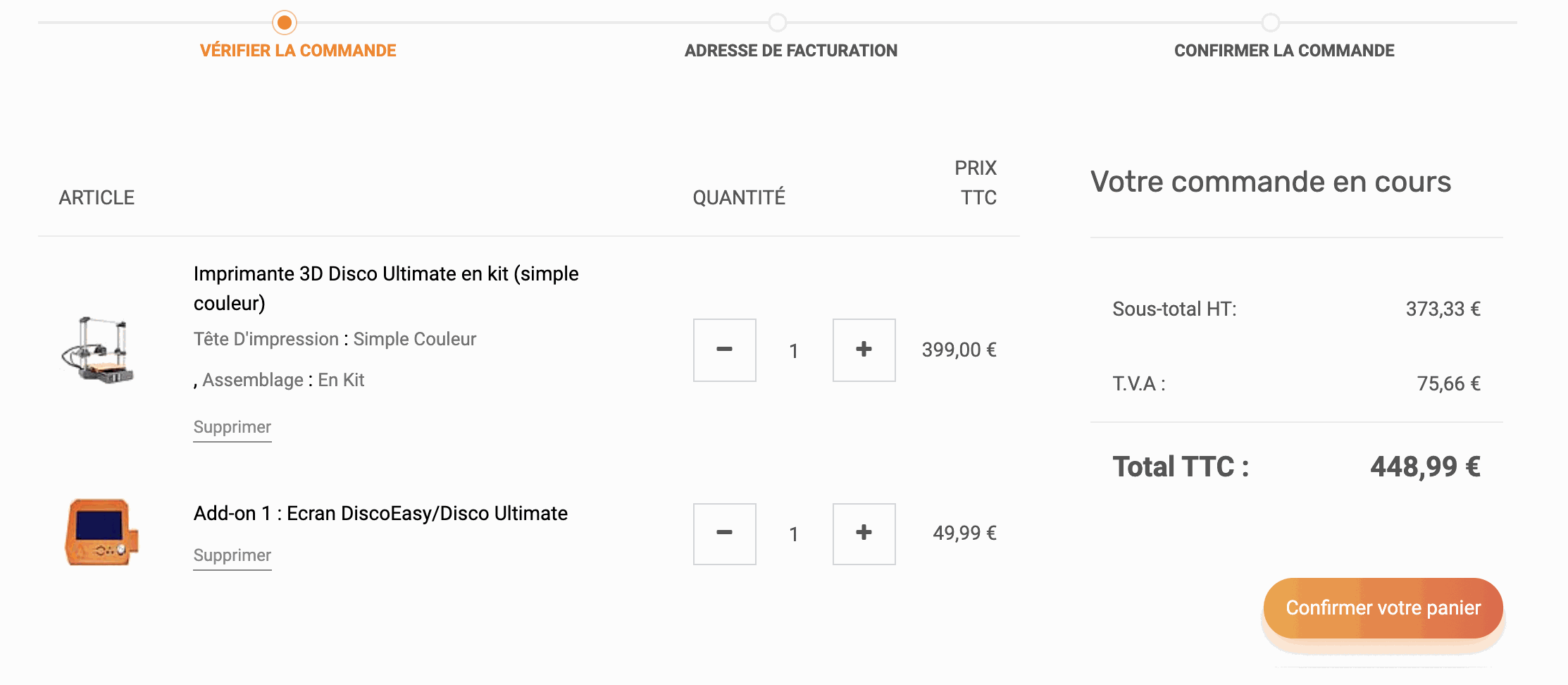This screenshot has width=1568, height=685.
Task: Open the Vérifier la commande step label
Action: point(298,51)
